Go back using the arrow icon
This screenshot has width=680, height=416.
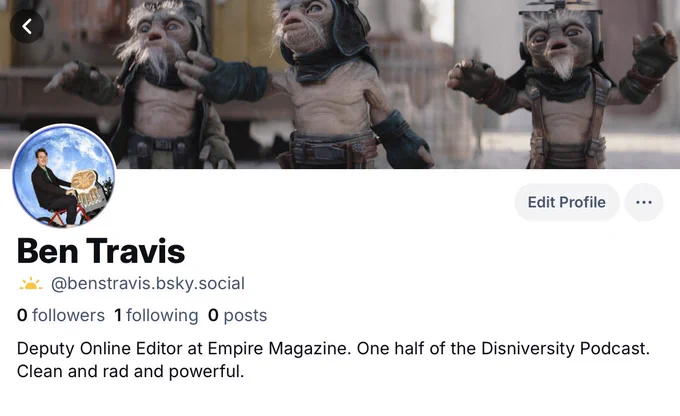(x=26, y=26)
